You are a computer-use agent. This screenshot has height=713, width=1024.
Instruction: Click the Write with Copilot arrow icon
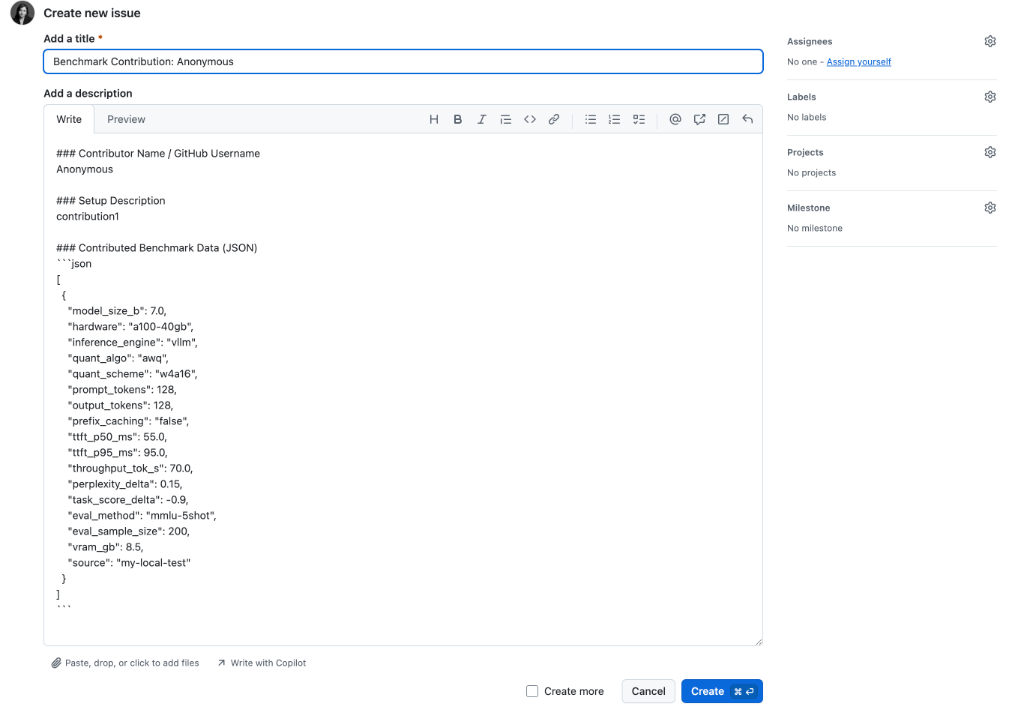pyautogui.click(x=221, y=663)
